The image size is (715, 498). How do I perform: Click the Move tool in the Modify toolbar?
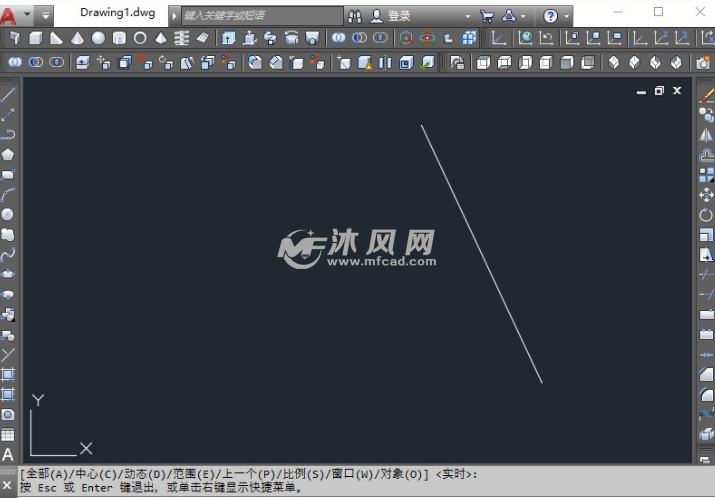click(706, 195)
